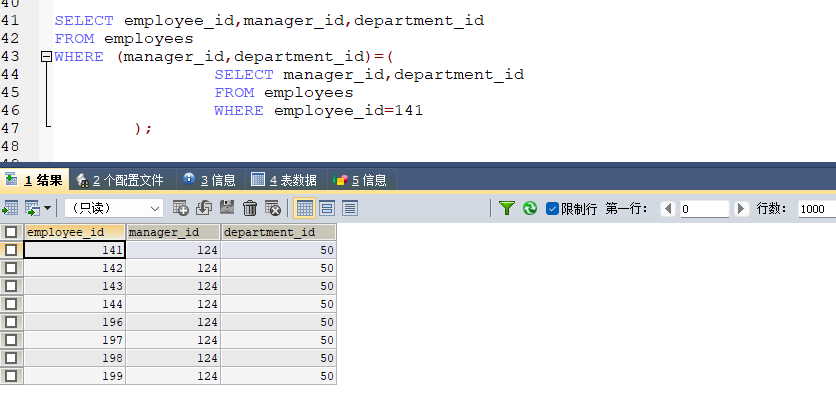Click the employee_id column header
Viewport: 836px width, 397px height.
coord(75,232)
